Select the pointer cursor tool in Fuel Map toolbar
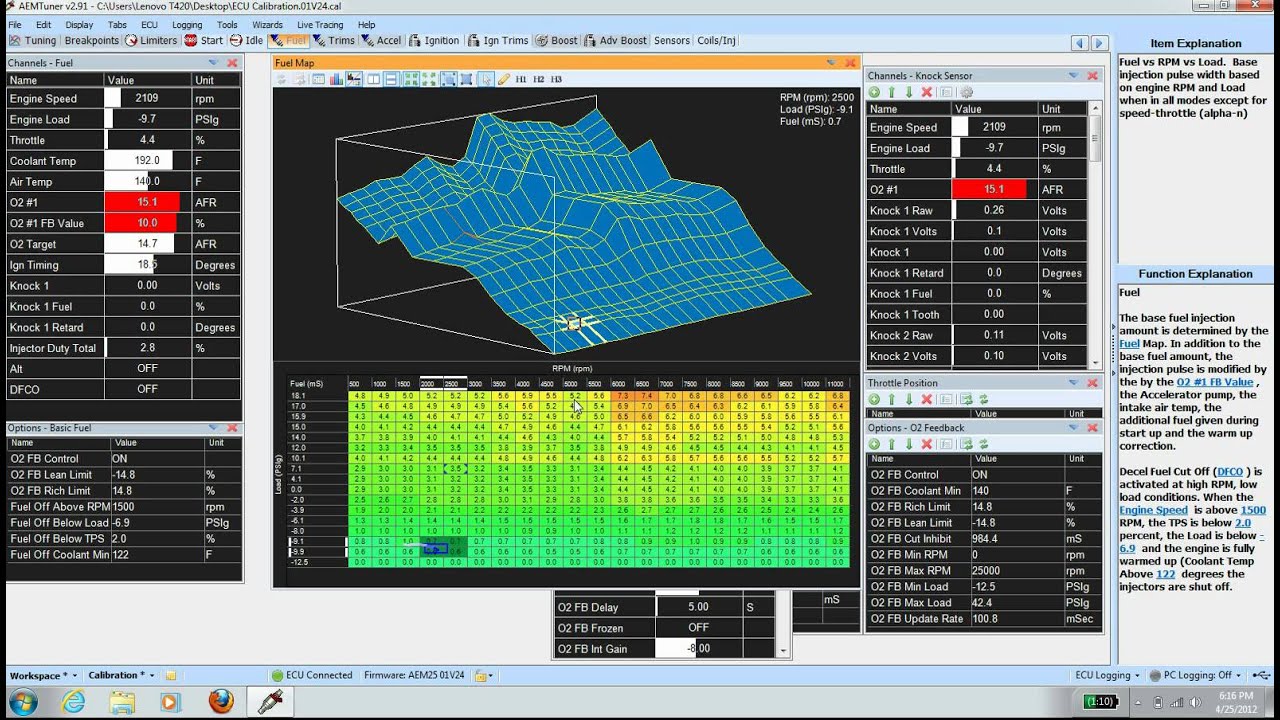 point(486,79)
